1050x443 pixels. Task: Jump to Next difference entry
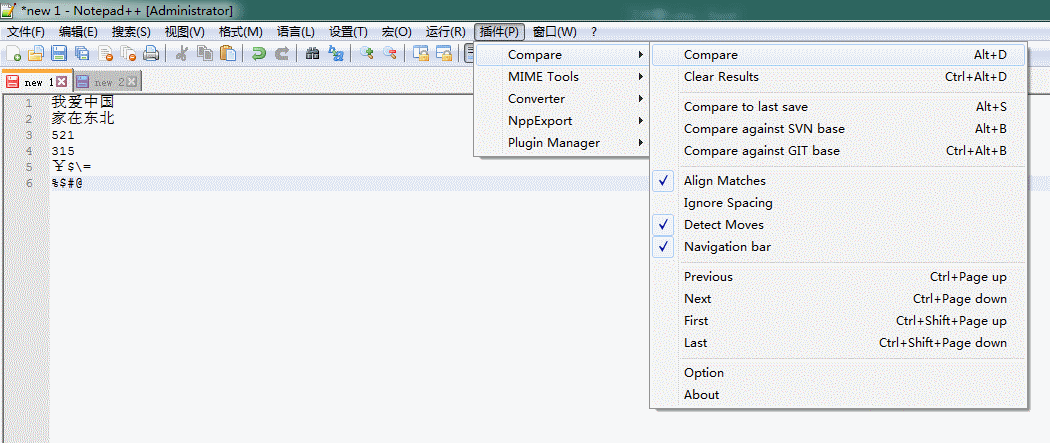(x=838, y=299)
